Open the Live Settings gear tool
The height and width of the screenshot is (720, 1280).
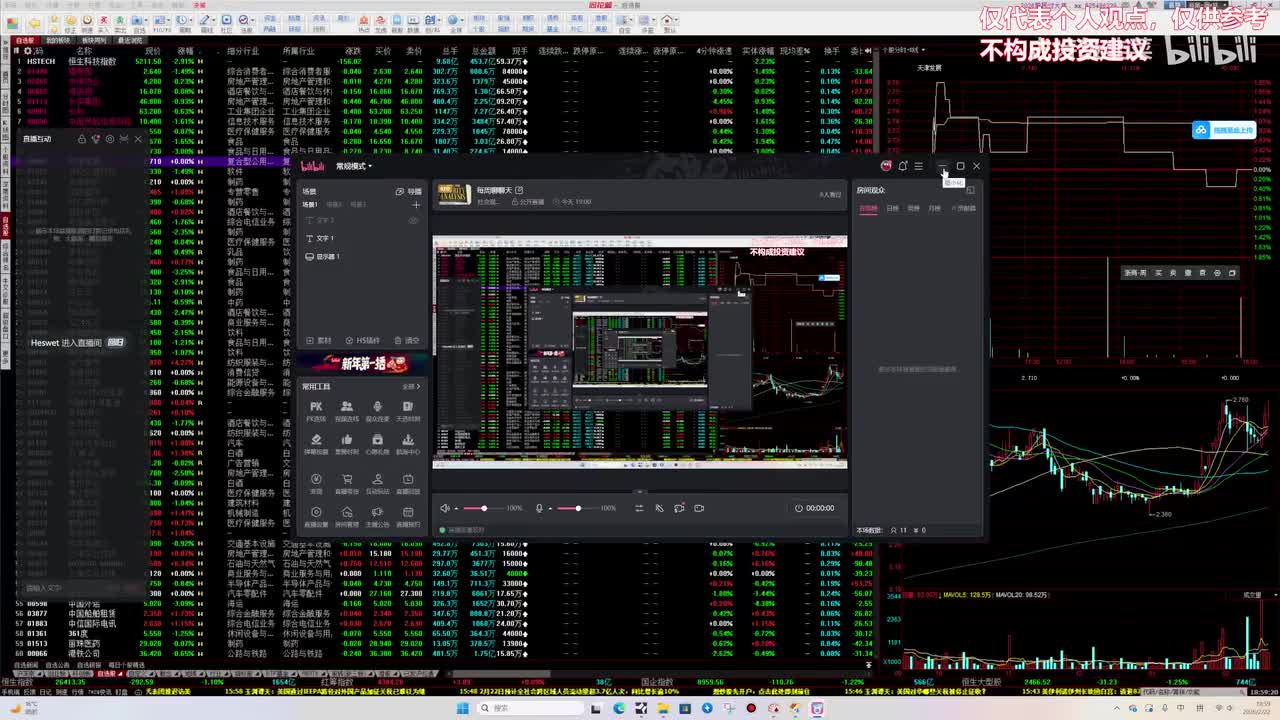click(316, 515)
